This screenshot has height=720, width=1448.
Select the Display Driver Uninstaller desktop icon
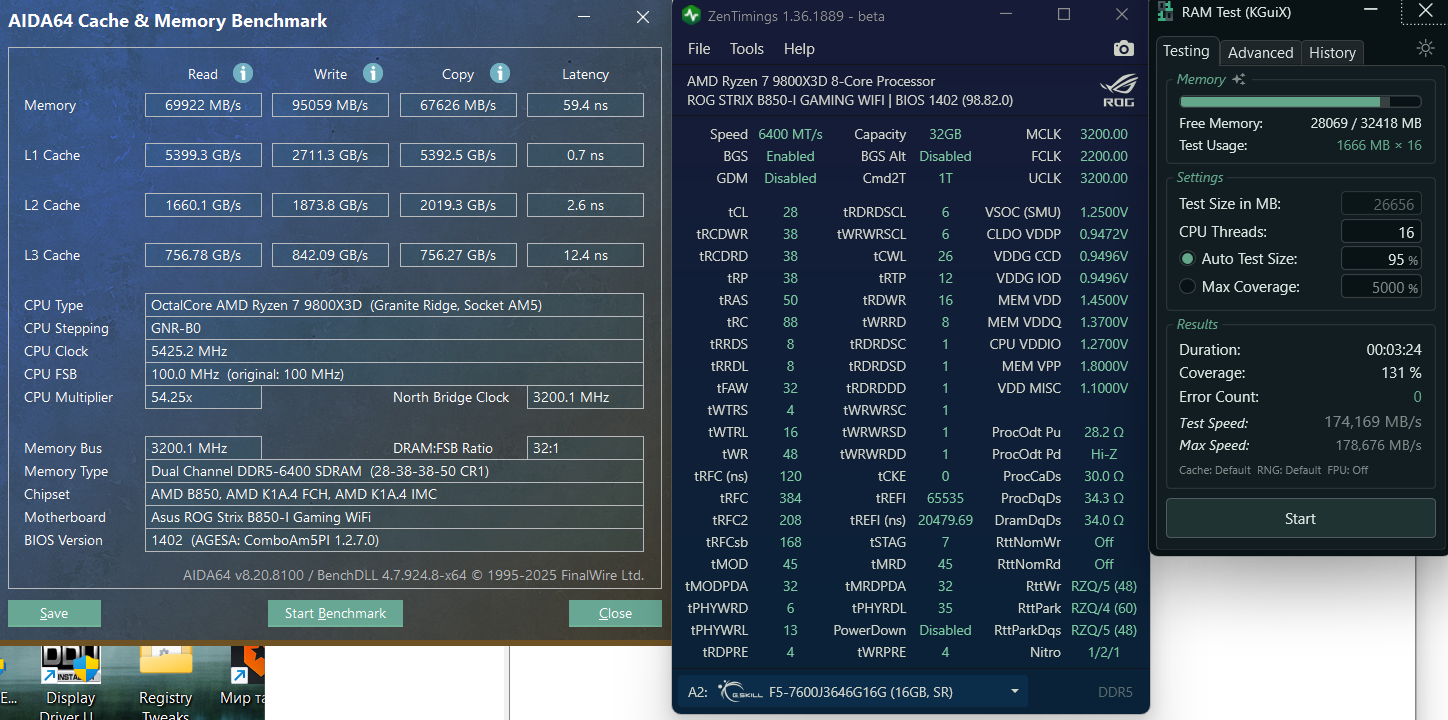point(70,680)
